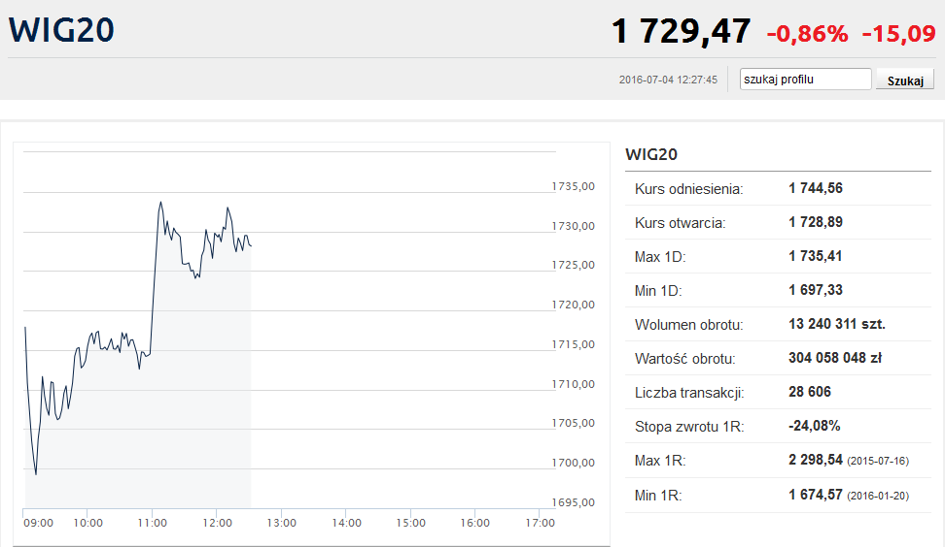Click the 1725,00 y-axis label on the chart
945x547 pixels.
(x=573, y=266)
